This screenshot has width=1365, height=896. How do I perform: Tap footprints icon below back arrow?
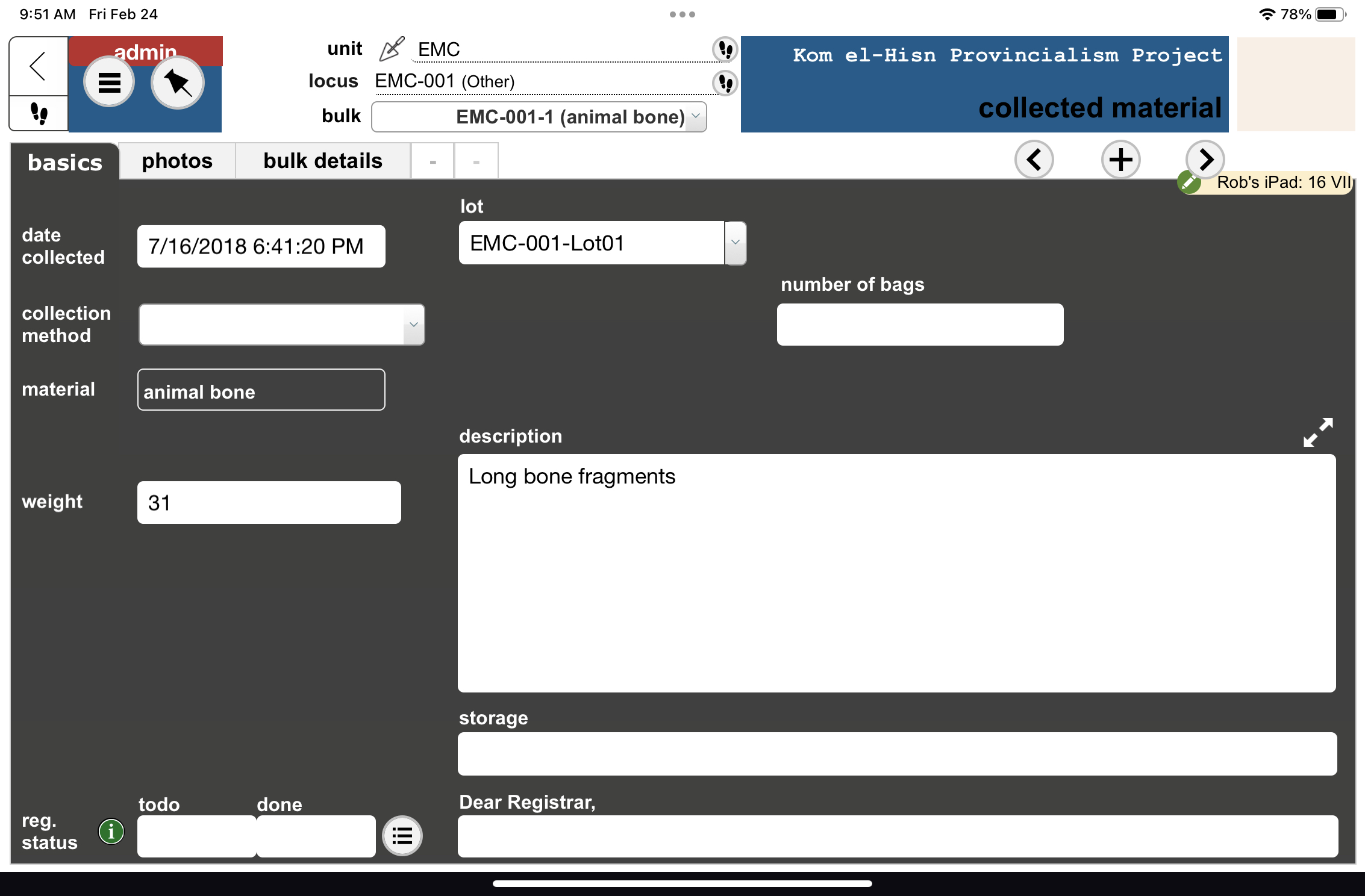point(39,113)
